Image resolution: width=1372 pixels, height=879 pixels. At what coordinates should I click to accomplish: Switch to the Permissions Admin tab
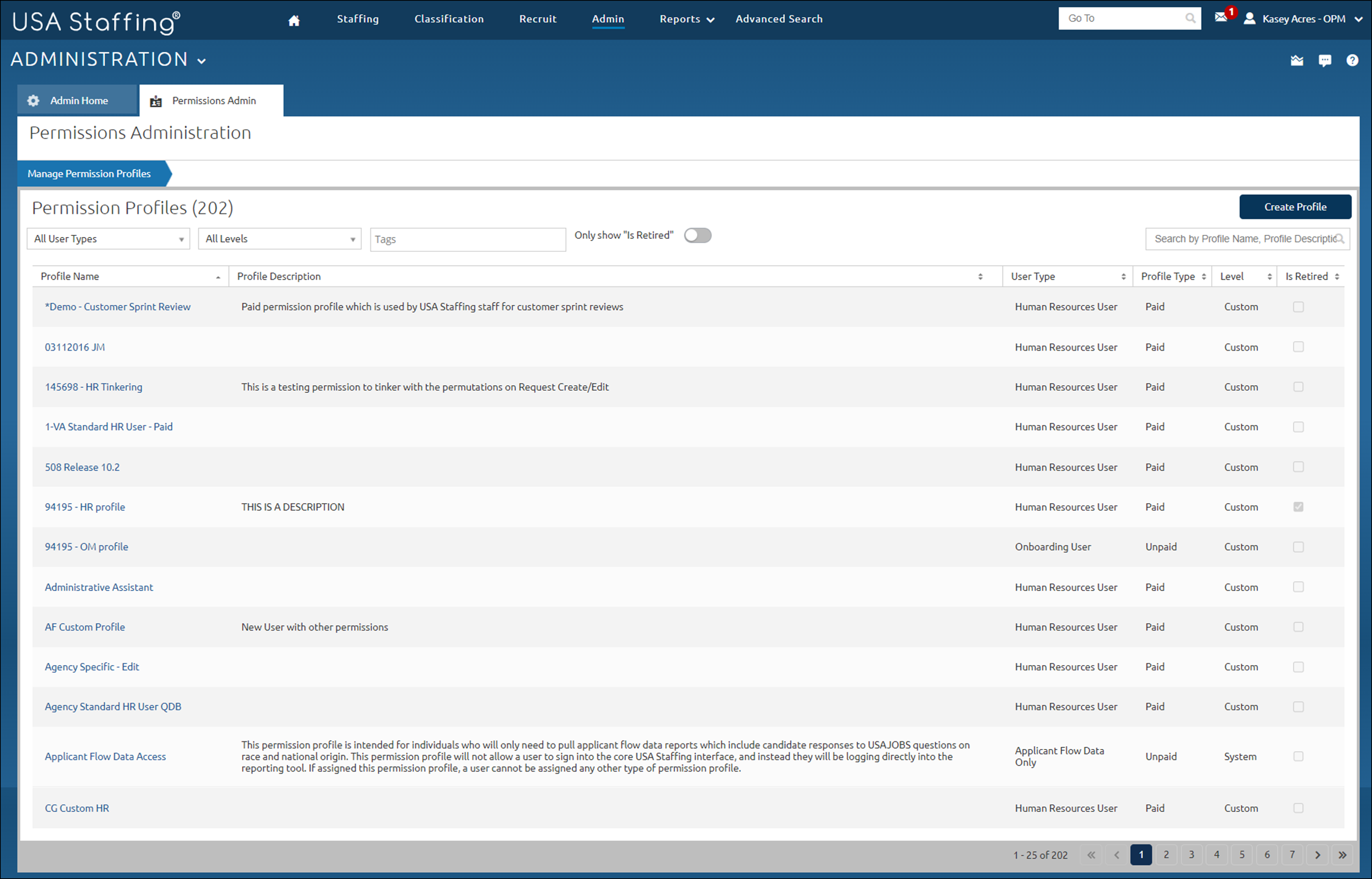pos(214,100)
